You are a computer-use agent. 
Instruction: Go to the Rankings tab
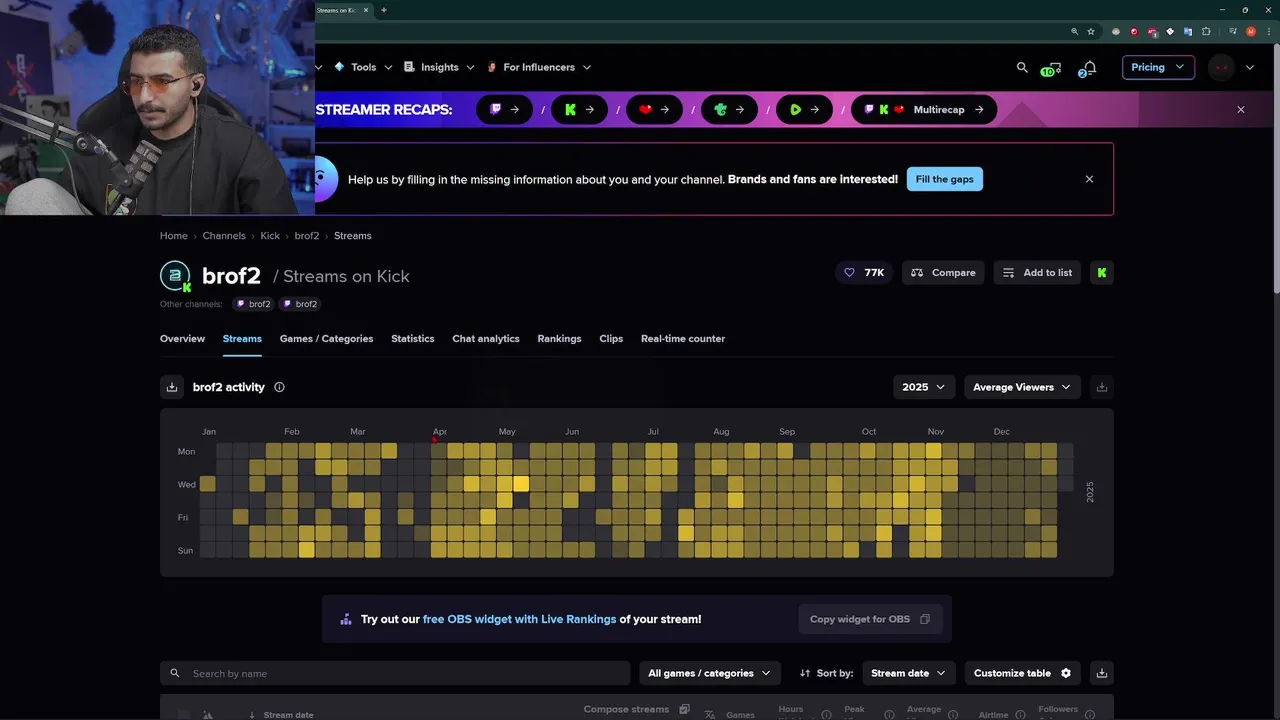coord(559,339)
